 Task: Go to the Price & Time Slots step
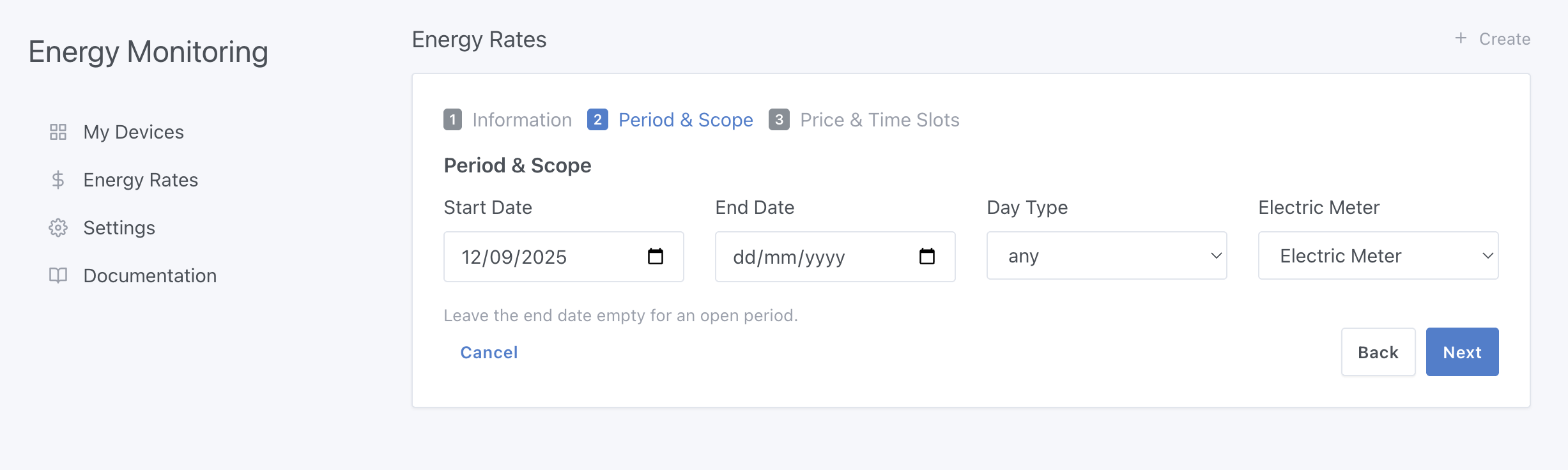880,120
